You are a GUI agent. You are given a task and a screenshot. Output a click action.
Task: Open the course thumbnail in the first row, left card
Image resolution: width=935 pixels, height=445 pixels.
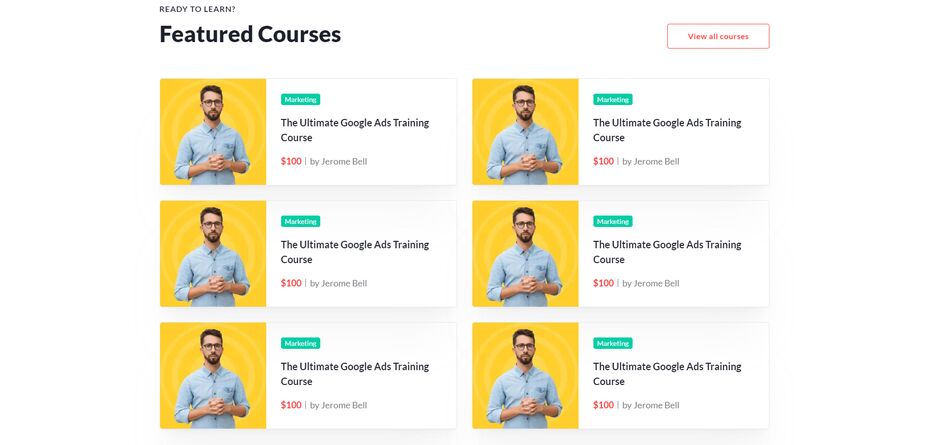click(x=213, y=132)
